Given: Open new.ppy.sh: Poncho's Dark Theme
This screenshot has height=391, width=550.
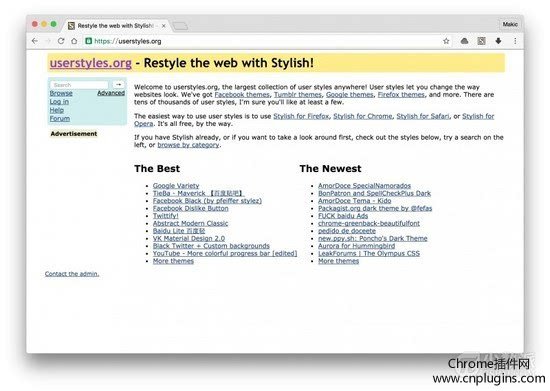Looking at the screenshot, I should click(x=373, y=238).
